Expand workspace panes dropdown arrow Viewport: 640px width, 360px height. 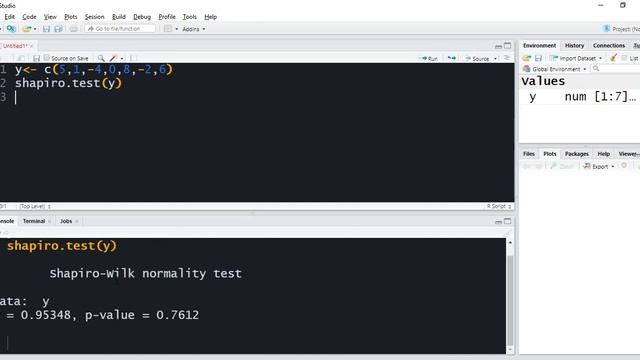pyautogui.click(x=176, y=29)
